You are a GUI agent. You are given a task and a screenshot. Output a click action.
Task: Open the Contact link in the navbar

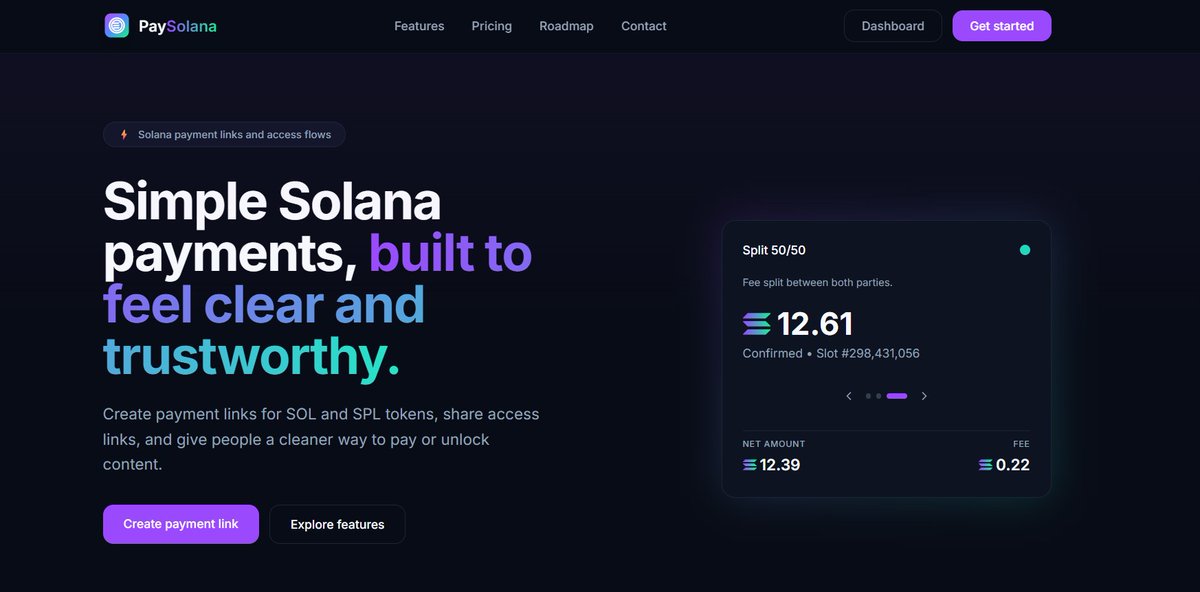[643, 25]
